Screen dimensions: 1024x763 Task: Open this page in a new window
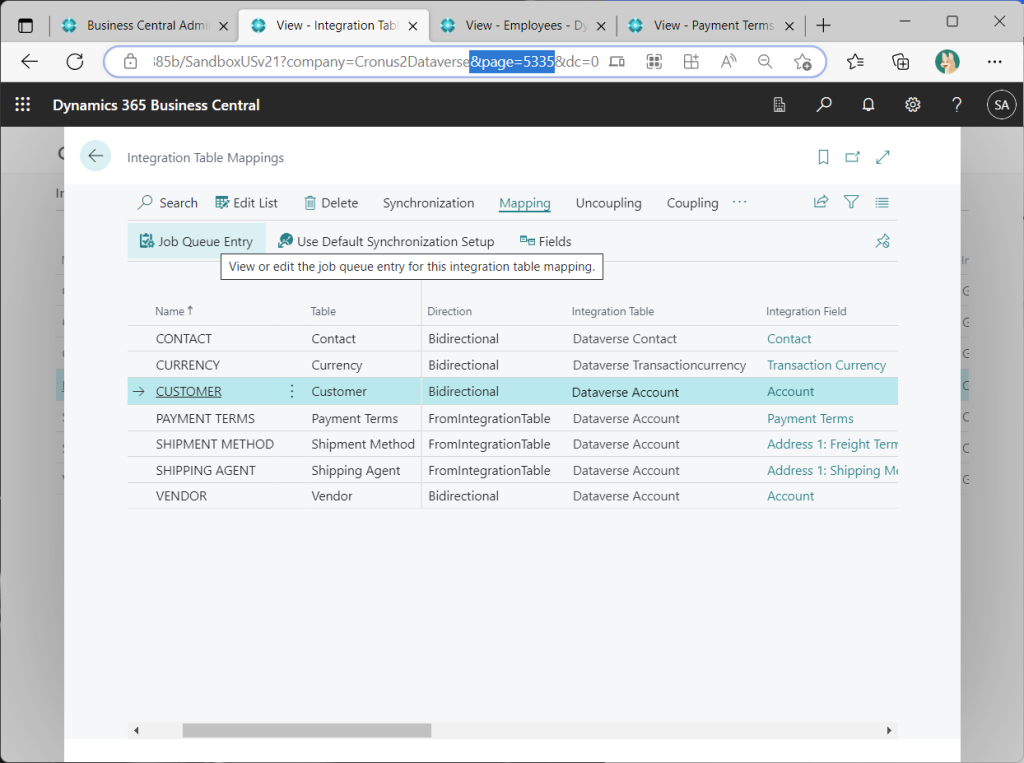pos(852,157)
